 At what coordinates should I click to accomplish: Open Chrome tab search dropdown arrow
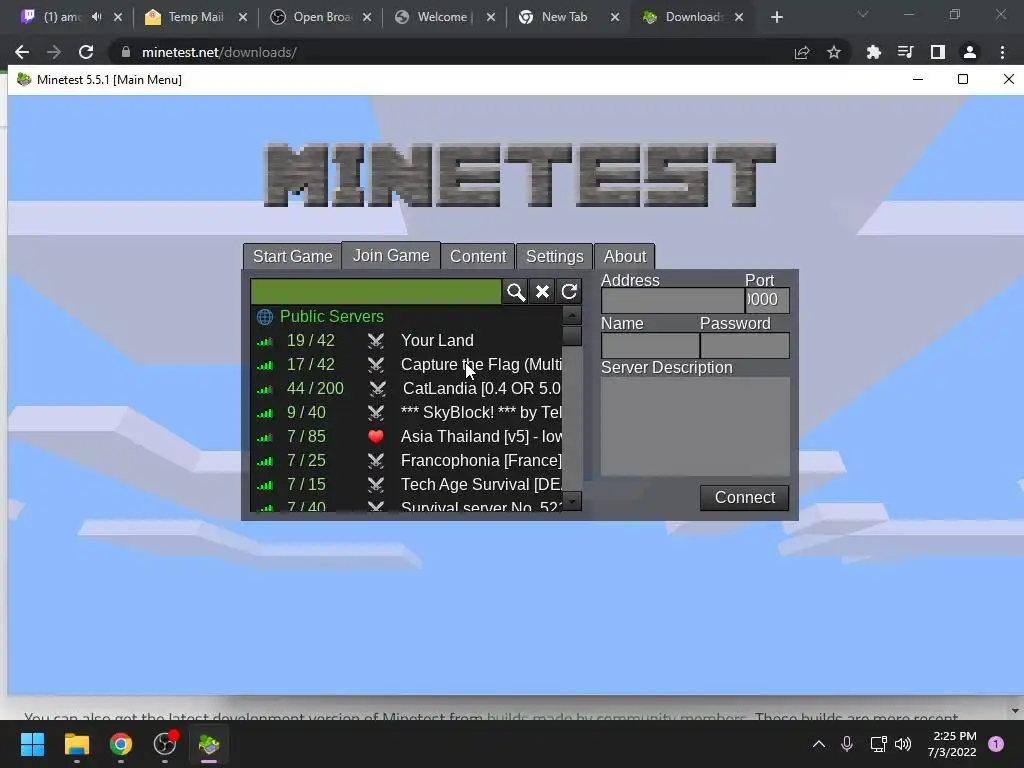click(x=863, y=14)
